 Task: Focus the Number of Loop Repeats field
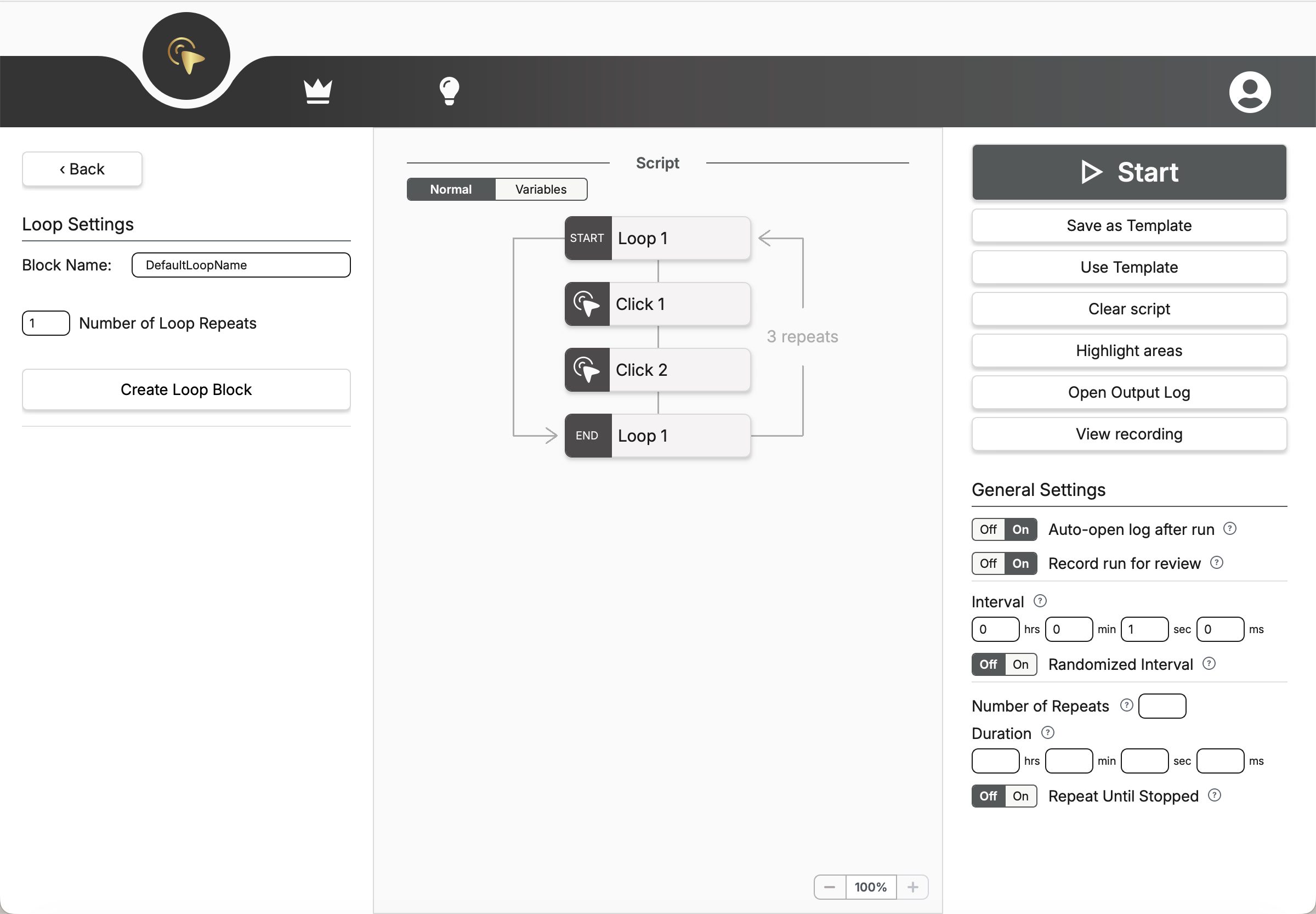click(46, 323)
